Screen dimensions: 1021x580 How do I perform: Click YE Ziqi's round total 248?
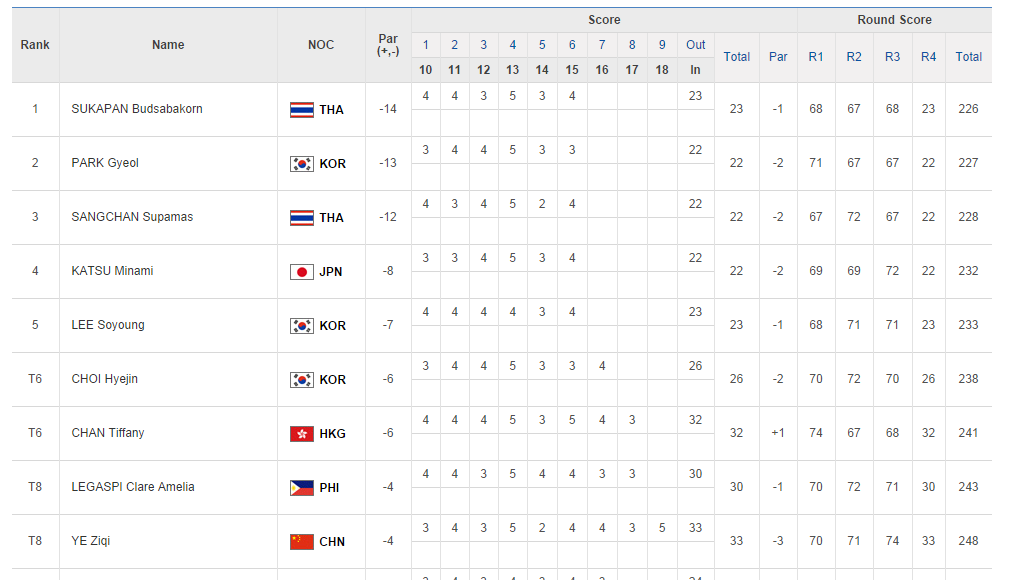[968, 541]
